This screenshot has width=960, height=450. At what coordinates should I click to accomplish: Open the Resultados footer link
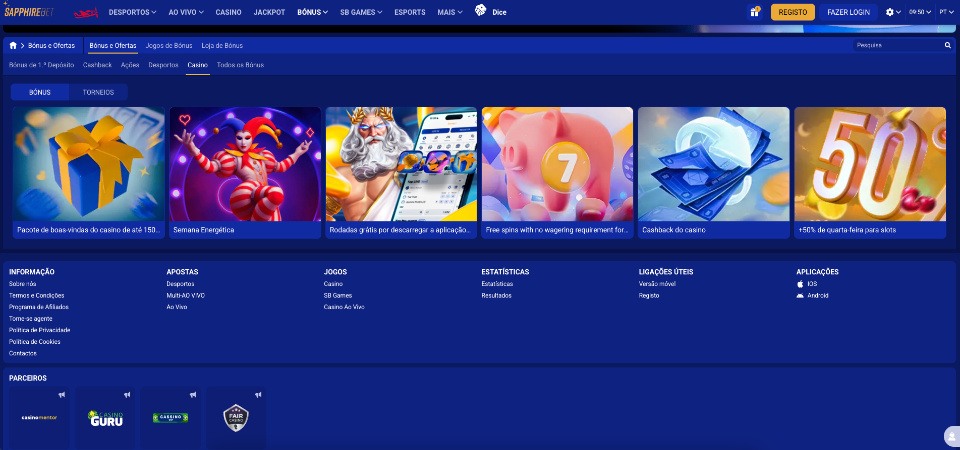pos(497,296)
